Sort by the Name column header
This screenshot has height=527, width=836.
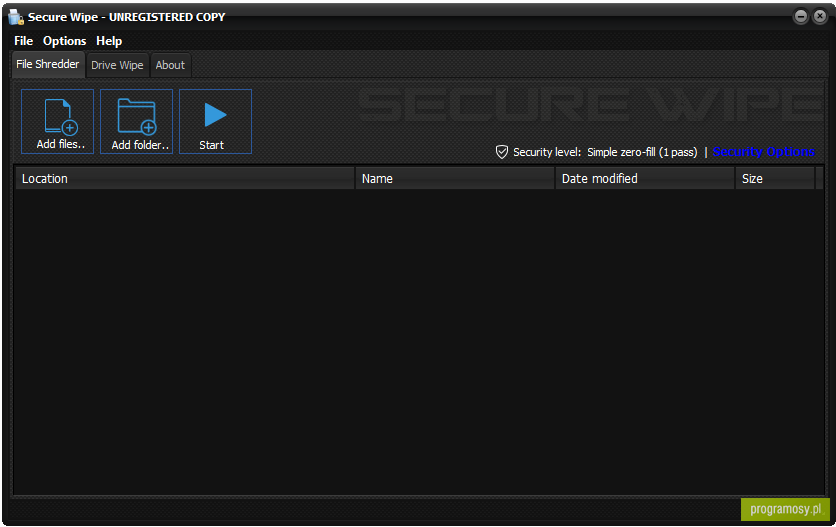click(x=455, y=179)
